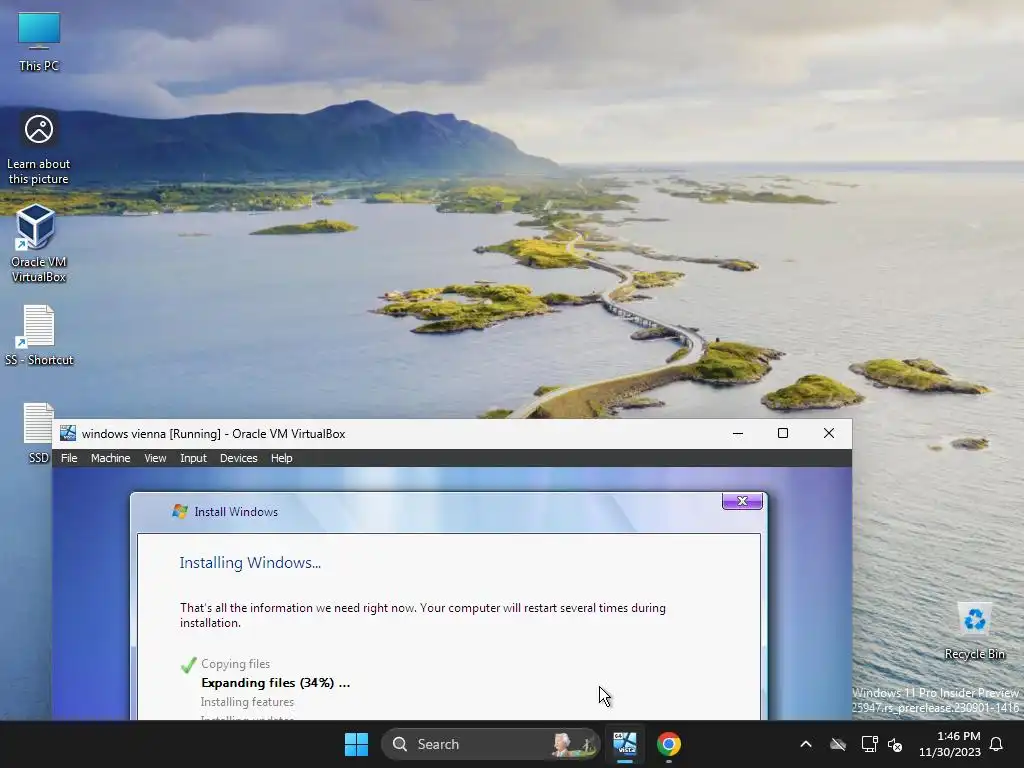Open Input menu in VirtualBox
Viewport: 1024px width, 768px height.
point(193,458)
